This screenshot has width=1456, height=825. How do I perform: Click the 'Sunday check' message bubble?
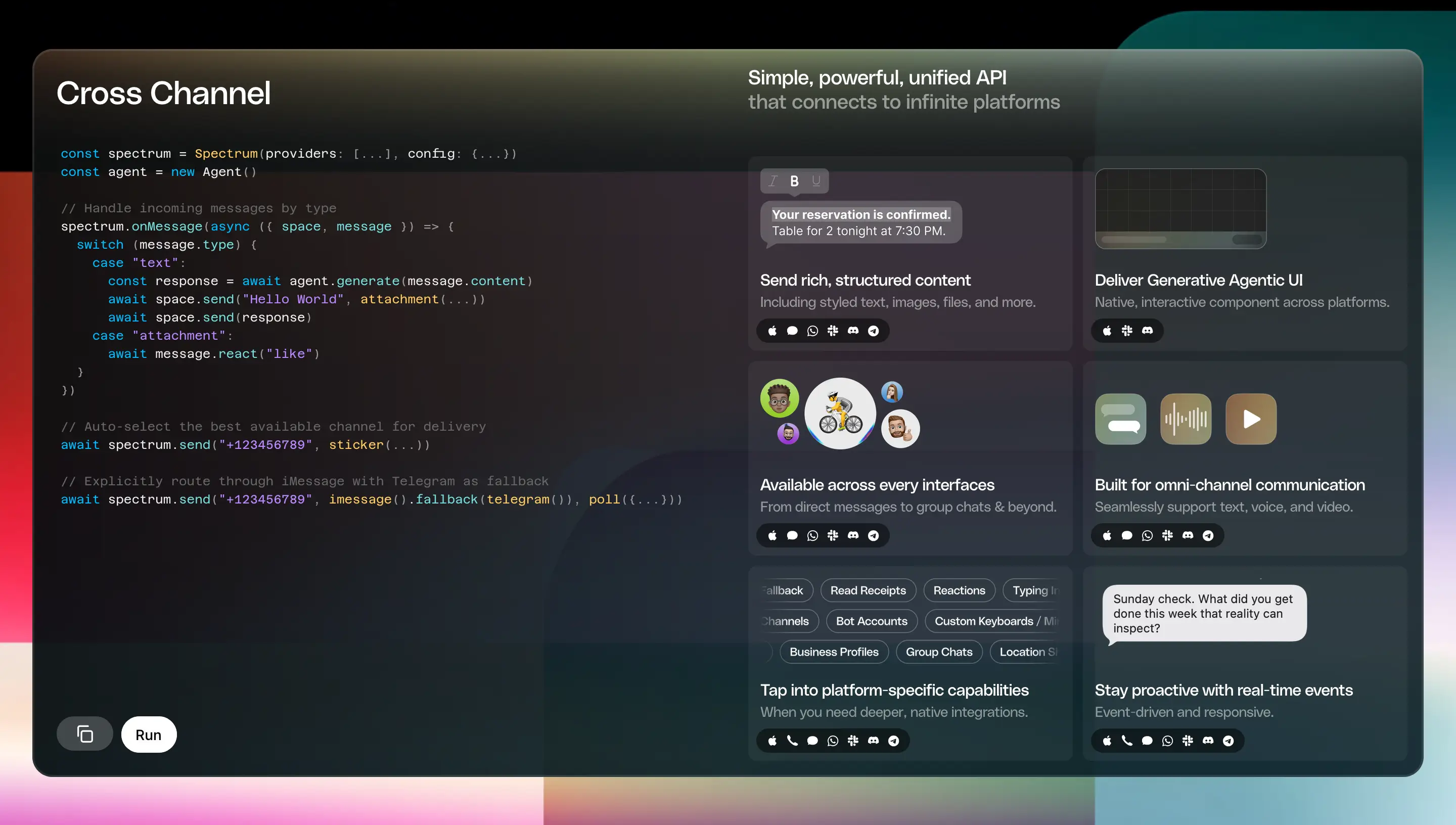pos(1204,614)
